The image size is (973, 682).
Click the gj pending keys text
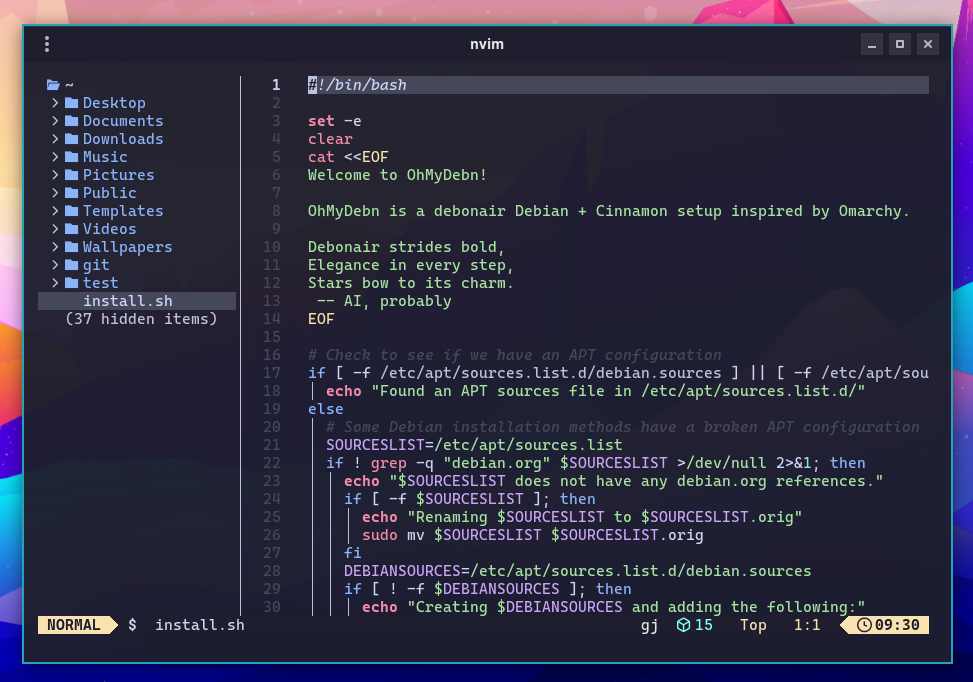point(650,626)
